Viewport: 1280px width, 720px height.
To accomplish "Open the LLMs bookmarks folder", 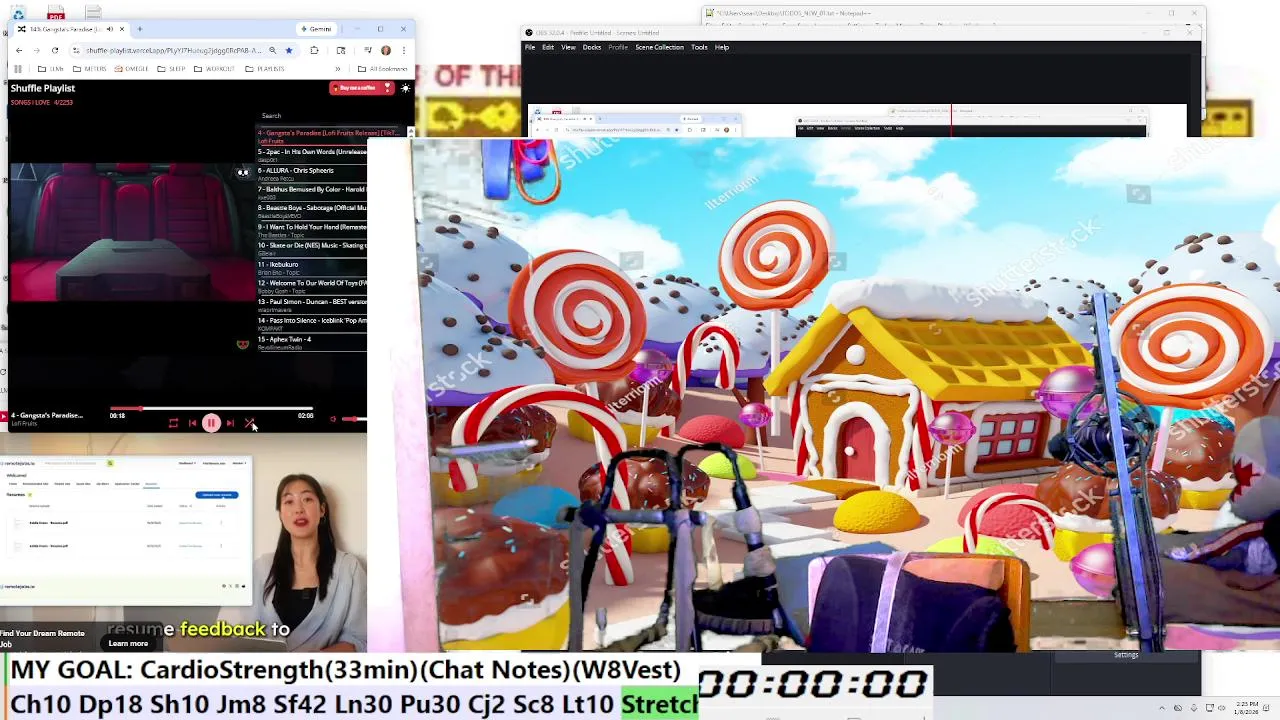I will (51, 69).
